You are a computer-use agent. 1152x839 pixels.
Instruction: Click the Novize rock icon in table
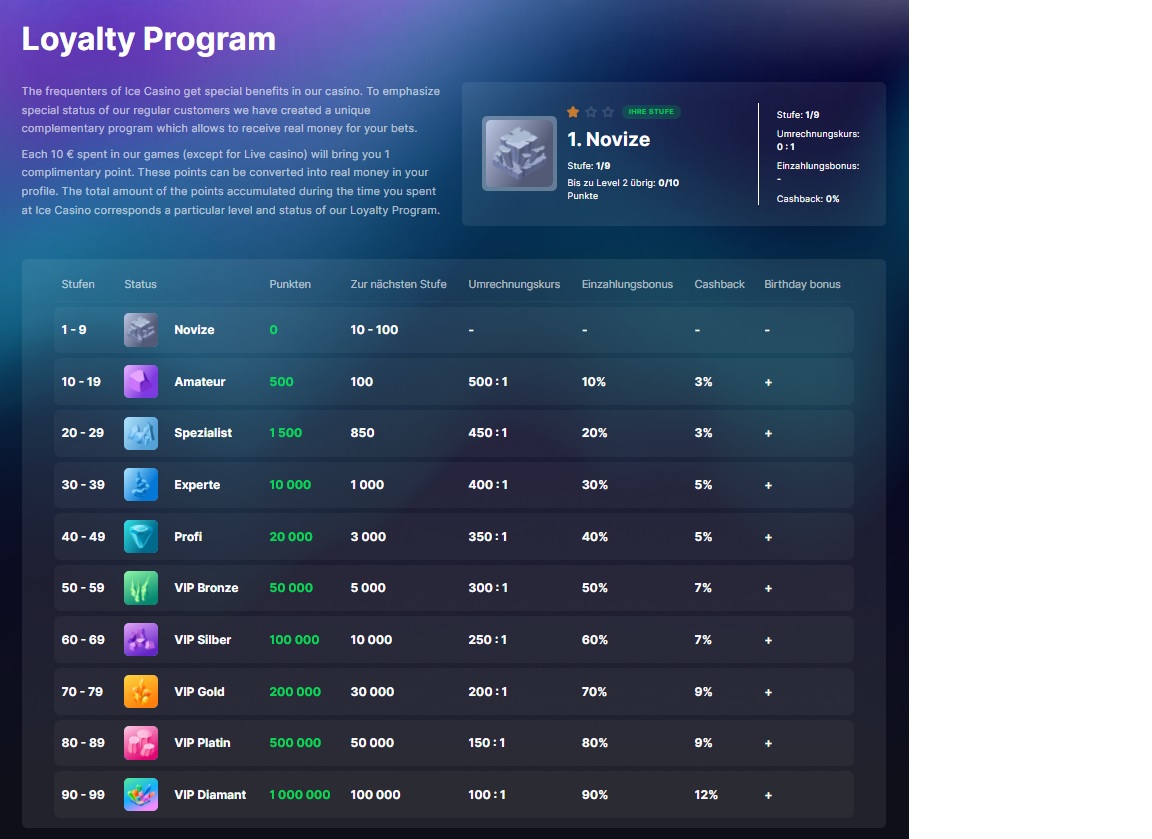(x=140, y=330)
